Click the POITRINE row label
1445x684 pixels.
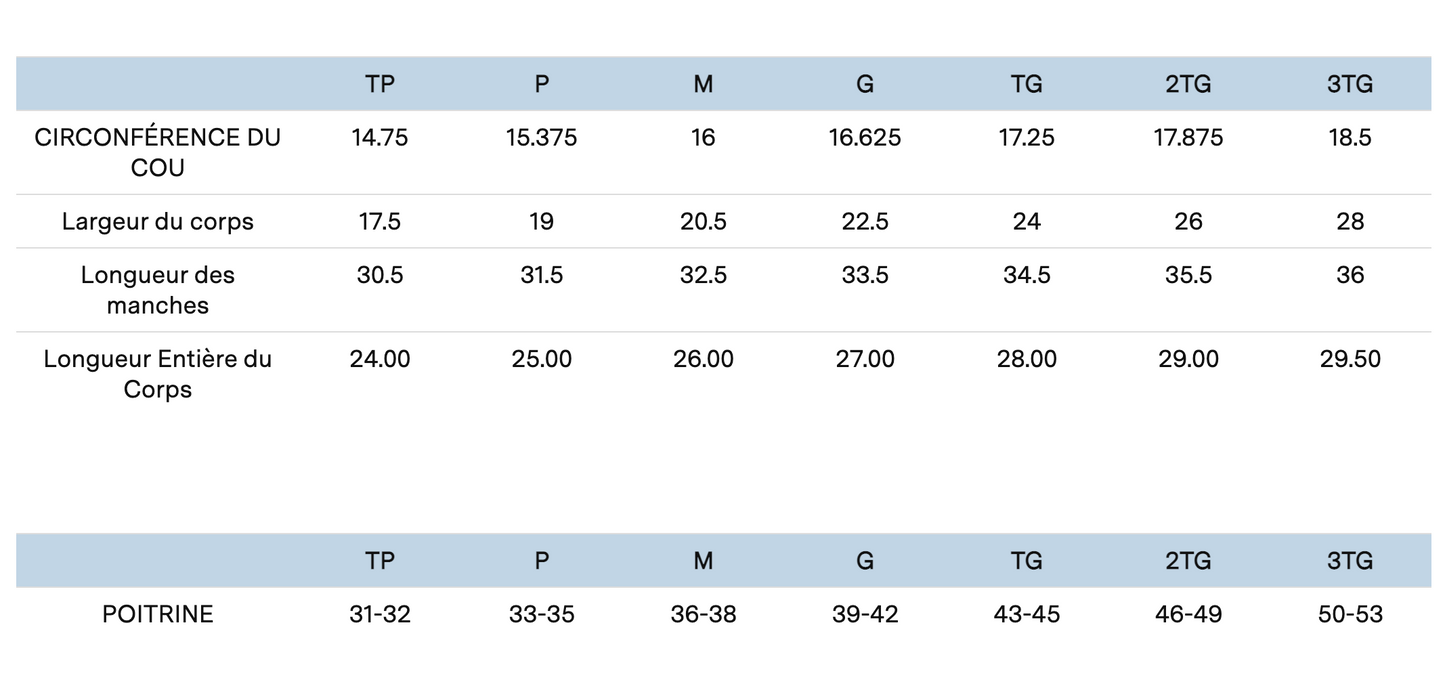158,614
